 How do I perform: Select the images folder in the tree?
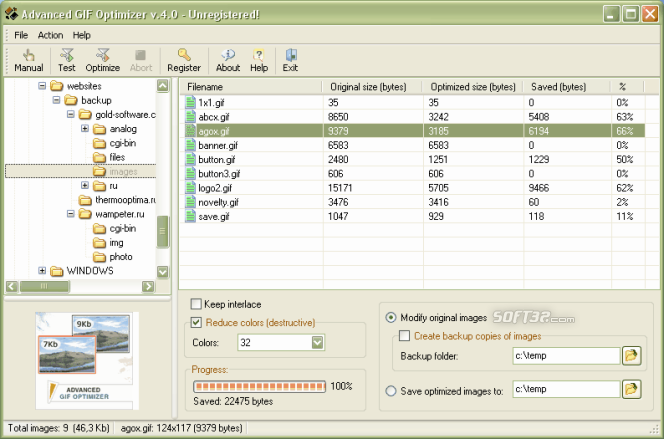point(115,171)
